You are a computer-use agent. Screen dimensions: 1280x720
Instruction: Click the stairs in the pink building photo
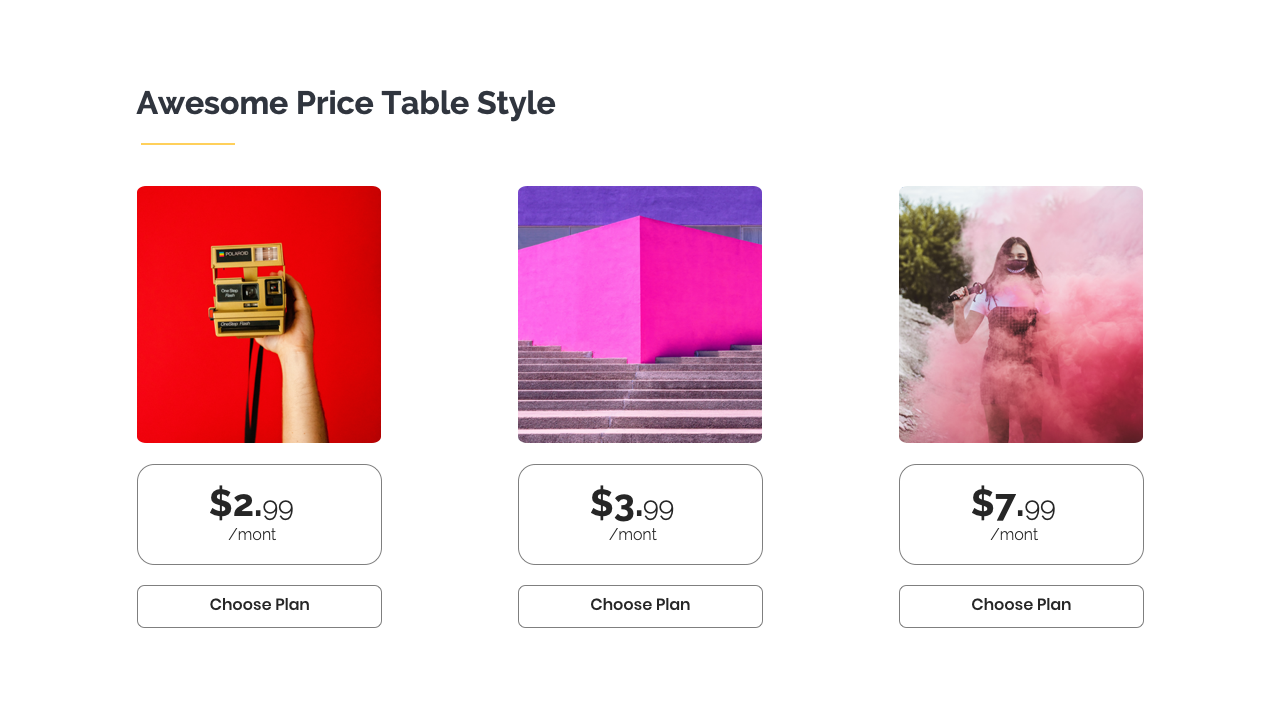[x=640, y=395]
